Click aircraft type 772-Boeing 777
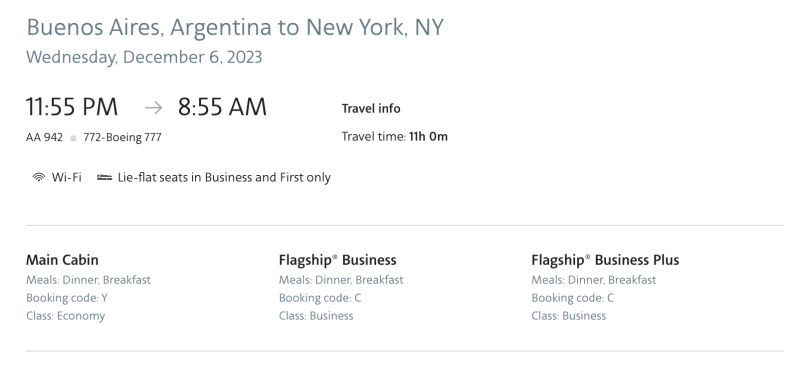 point(122,137)
